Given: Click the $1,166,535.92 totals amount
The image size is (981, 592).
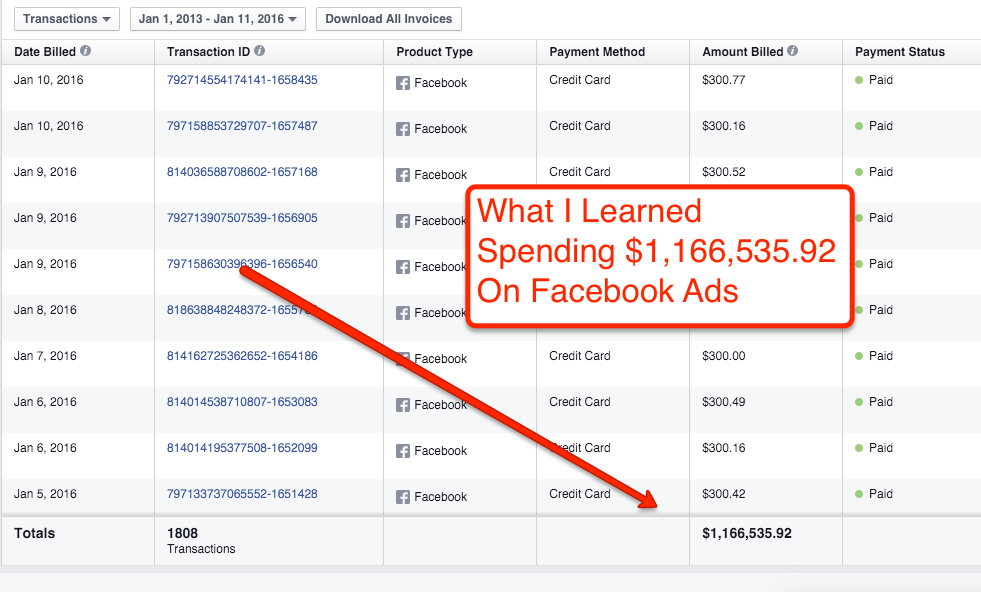Looking at the screenshot, I should 747,534.
